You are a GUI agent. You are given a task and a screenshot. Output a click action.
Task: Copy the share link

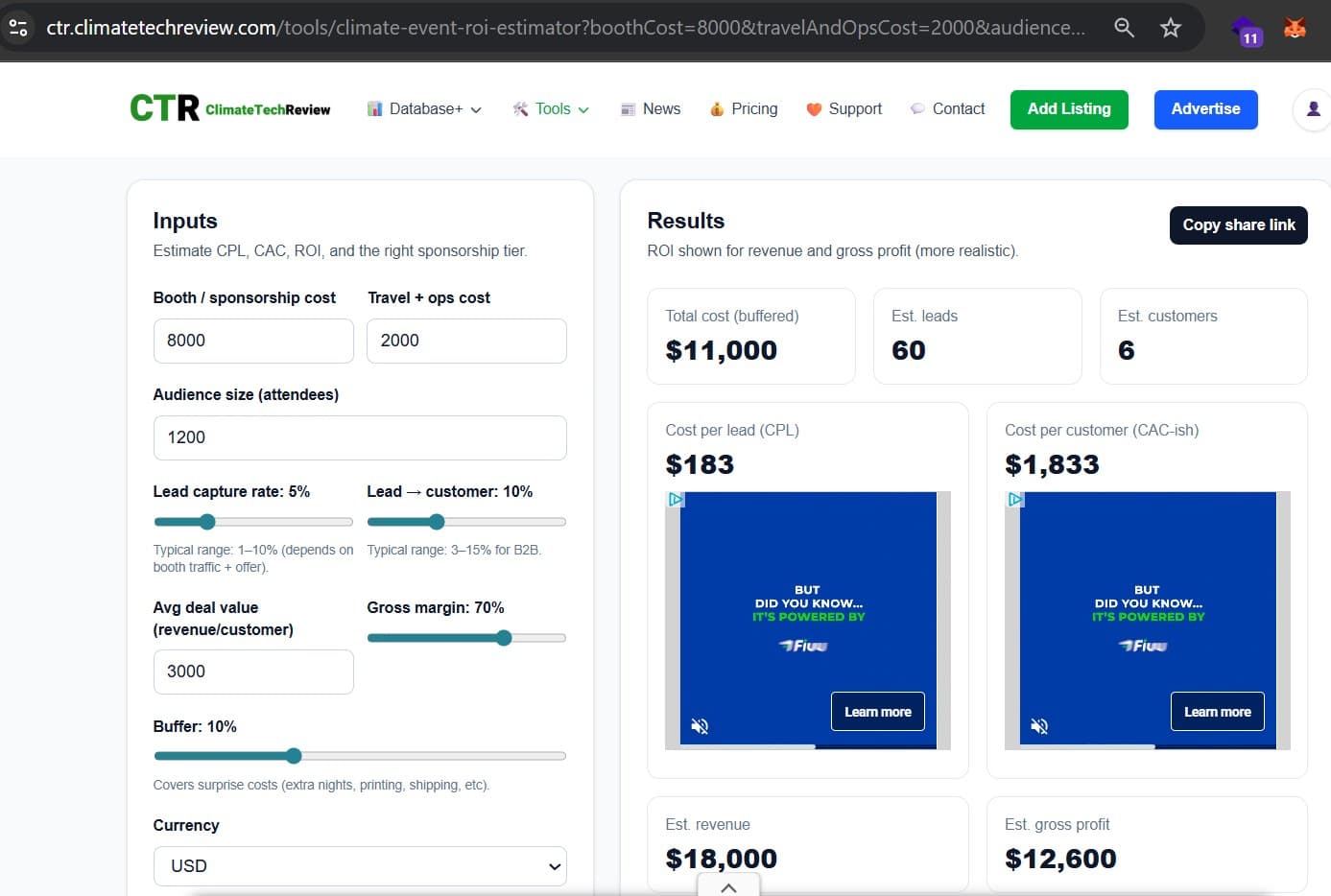pyautogui.click(x=1239, y=225)
